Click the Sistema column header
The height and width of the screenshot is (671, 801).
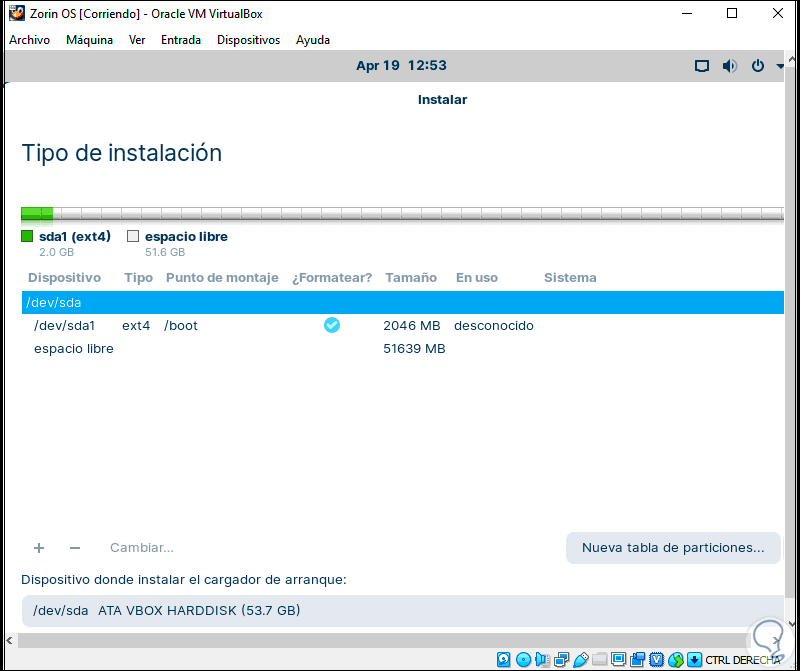[570, 277]
